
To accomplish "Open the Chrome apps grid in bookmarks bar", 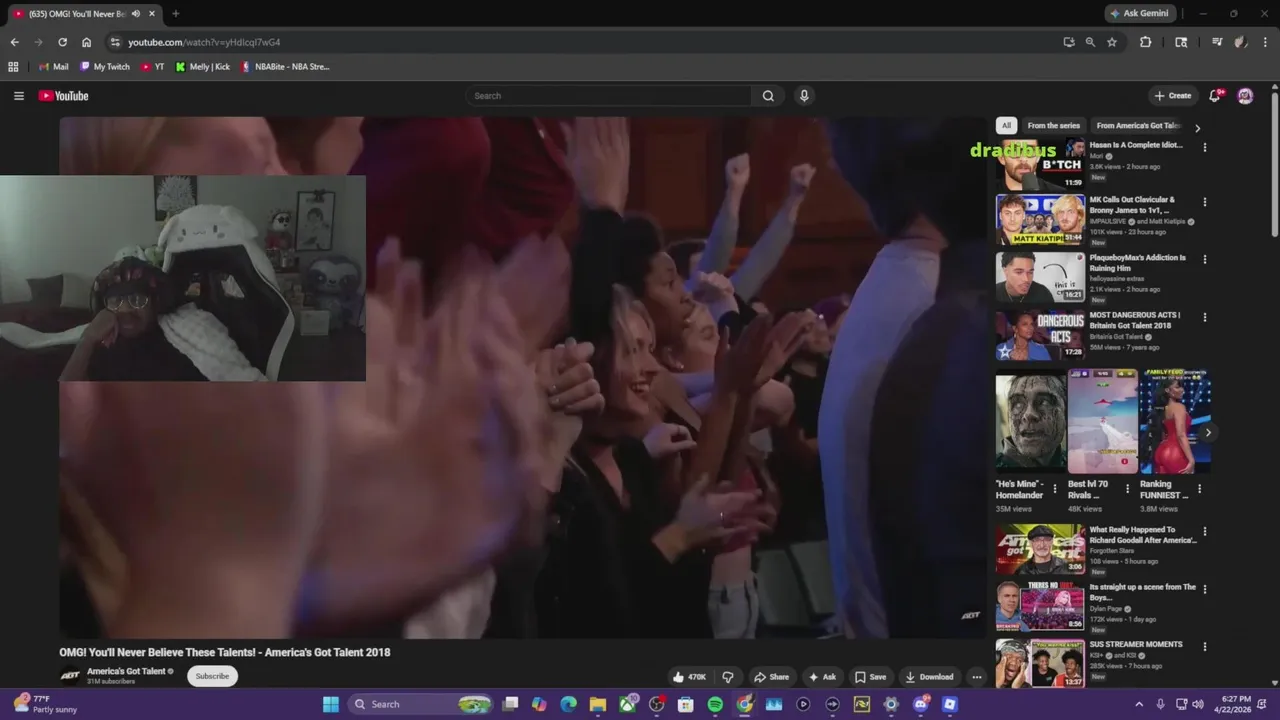I will (x=13, y=67).
